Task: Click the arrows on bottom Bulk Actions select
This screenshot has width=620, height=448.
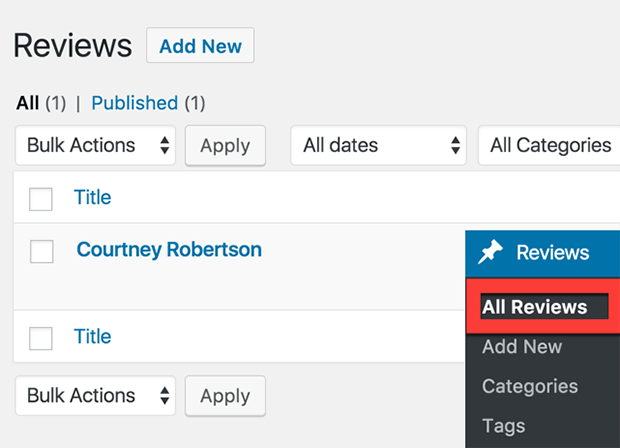Action: 164,395
